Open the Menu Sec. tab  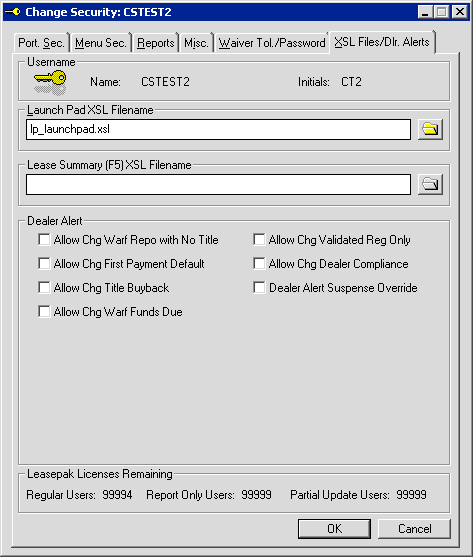click(101, 43)
